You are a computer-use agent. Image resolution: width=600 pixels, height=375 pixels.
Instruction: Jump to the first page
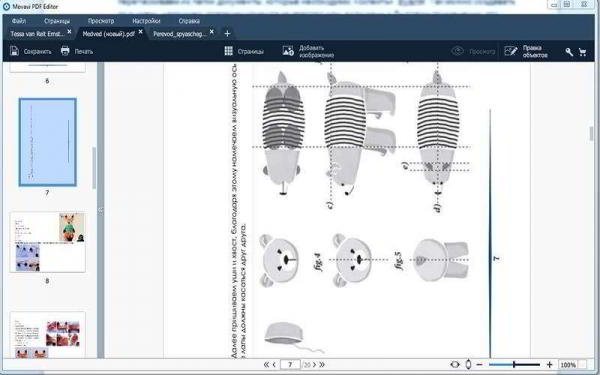click(266, 365)
